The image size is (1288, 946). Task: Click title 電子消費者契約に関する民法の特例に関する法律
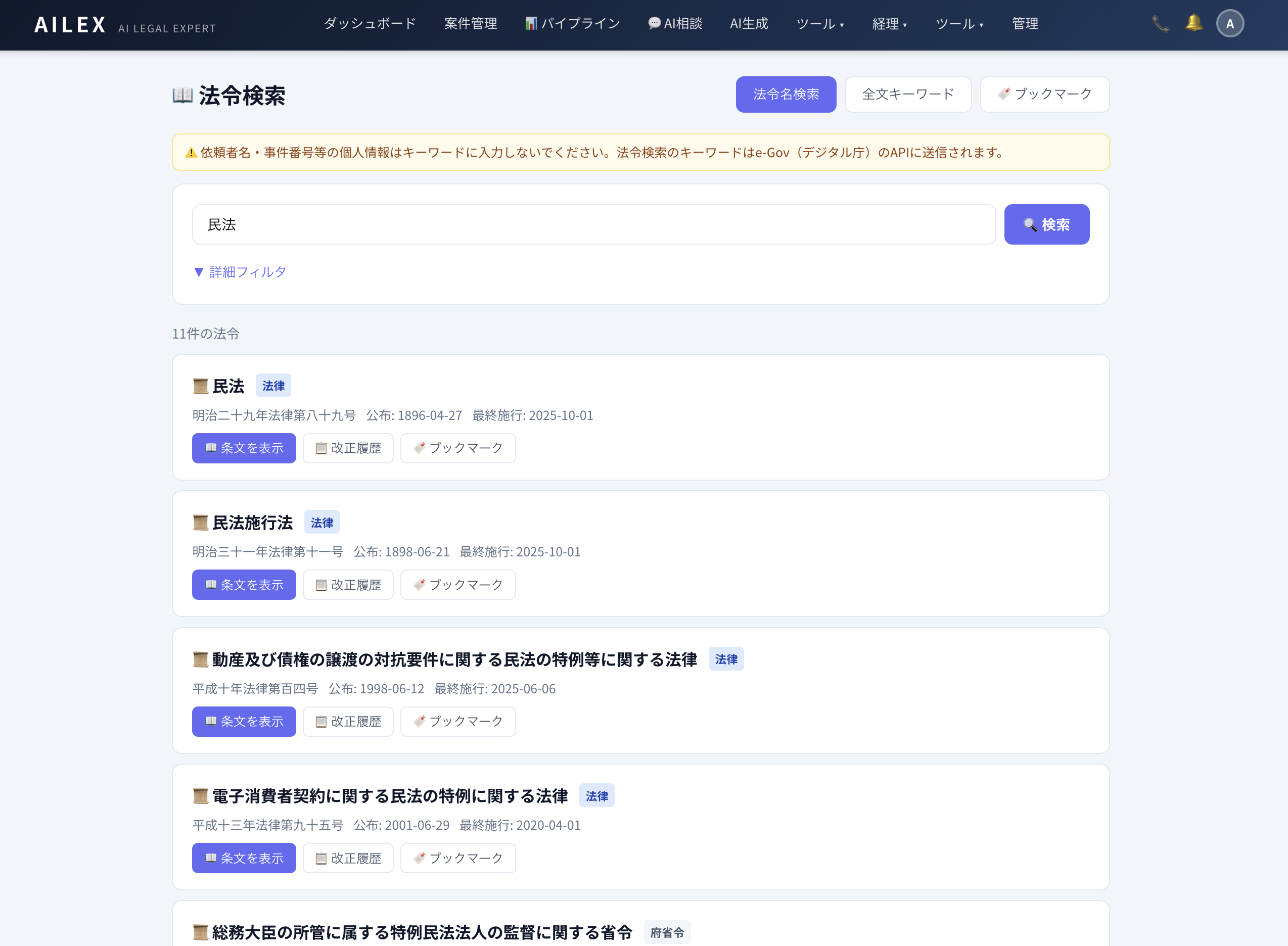(x=390, y=796)
